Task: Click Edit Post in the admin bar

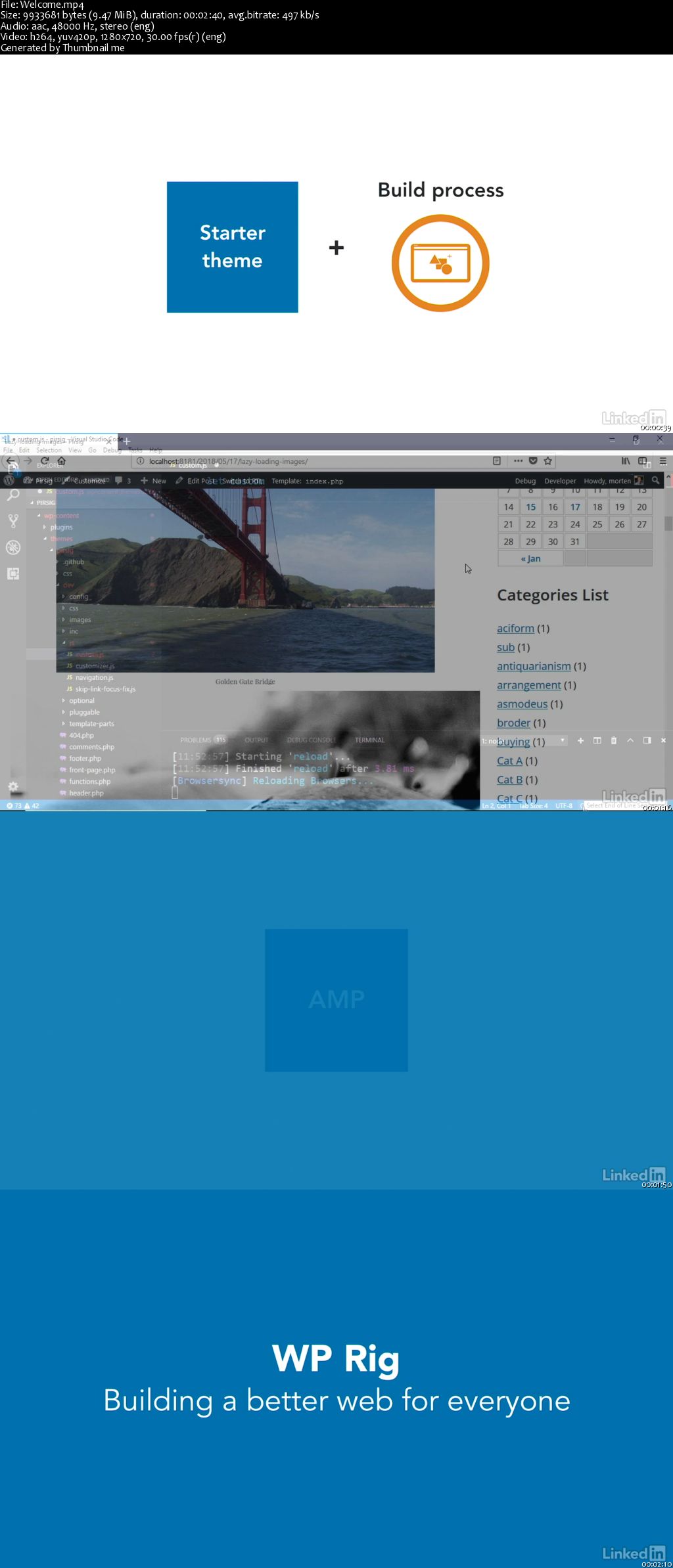Action: click(x=195, y=481)
